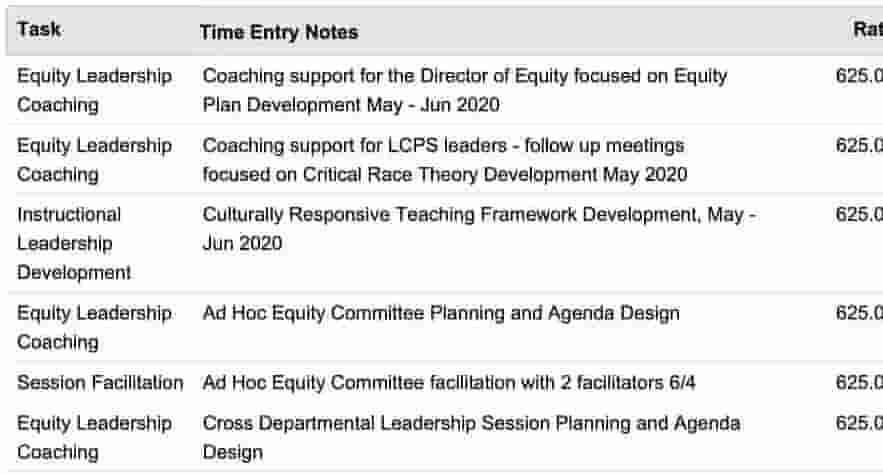Click the Culturally Responsive Teaching Framework note
The height and width of the screenshot is (475, 883).
click(x=479, y=229)
